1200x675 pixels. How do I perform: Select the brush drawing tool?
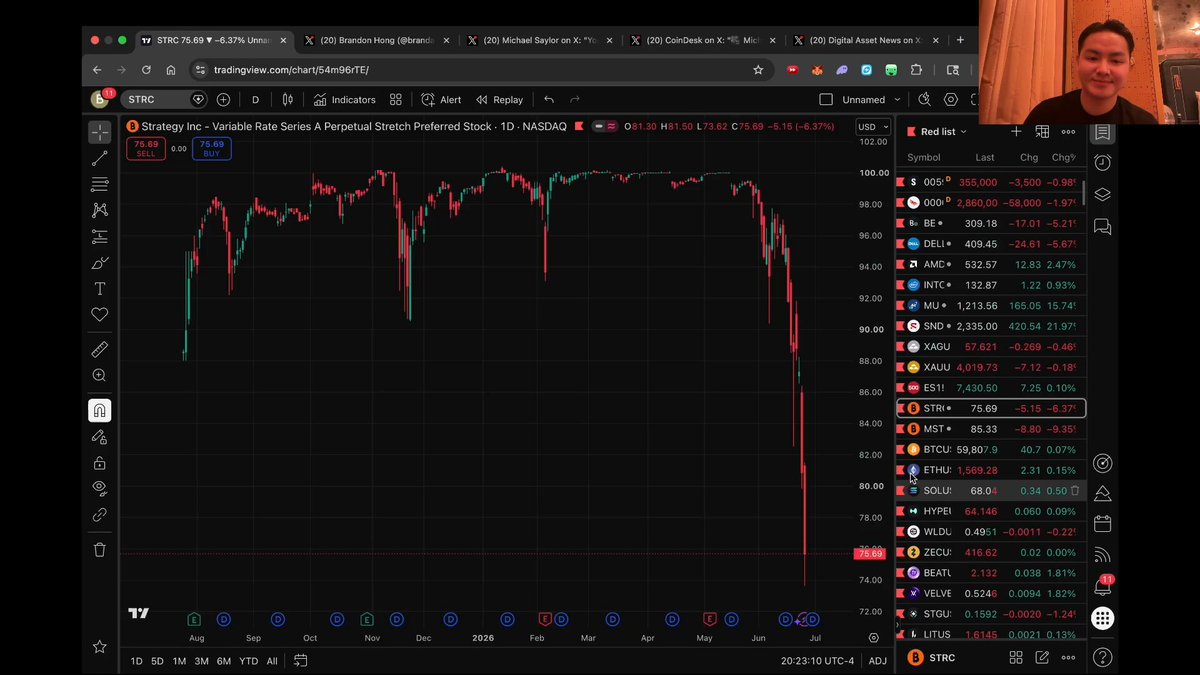point(99,262)
